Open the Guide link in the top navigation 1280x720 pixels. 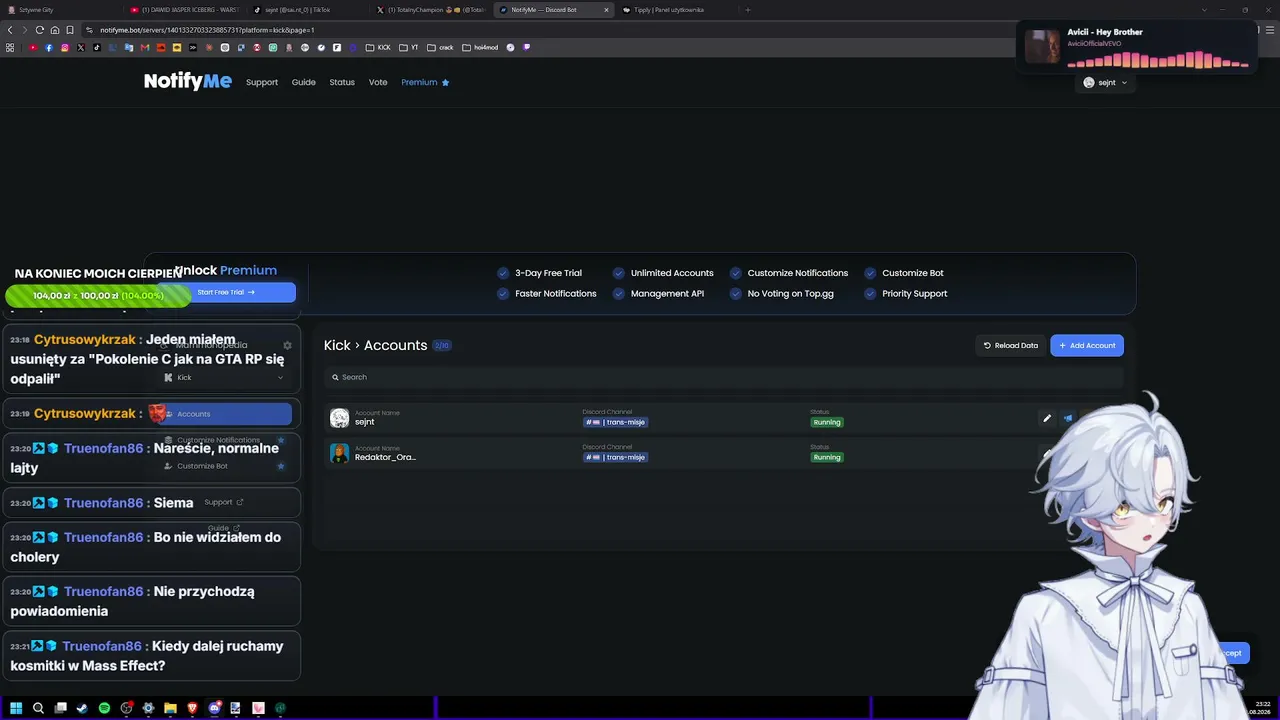tap(303, 82)
